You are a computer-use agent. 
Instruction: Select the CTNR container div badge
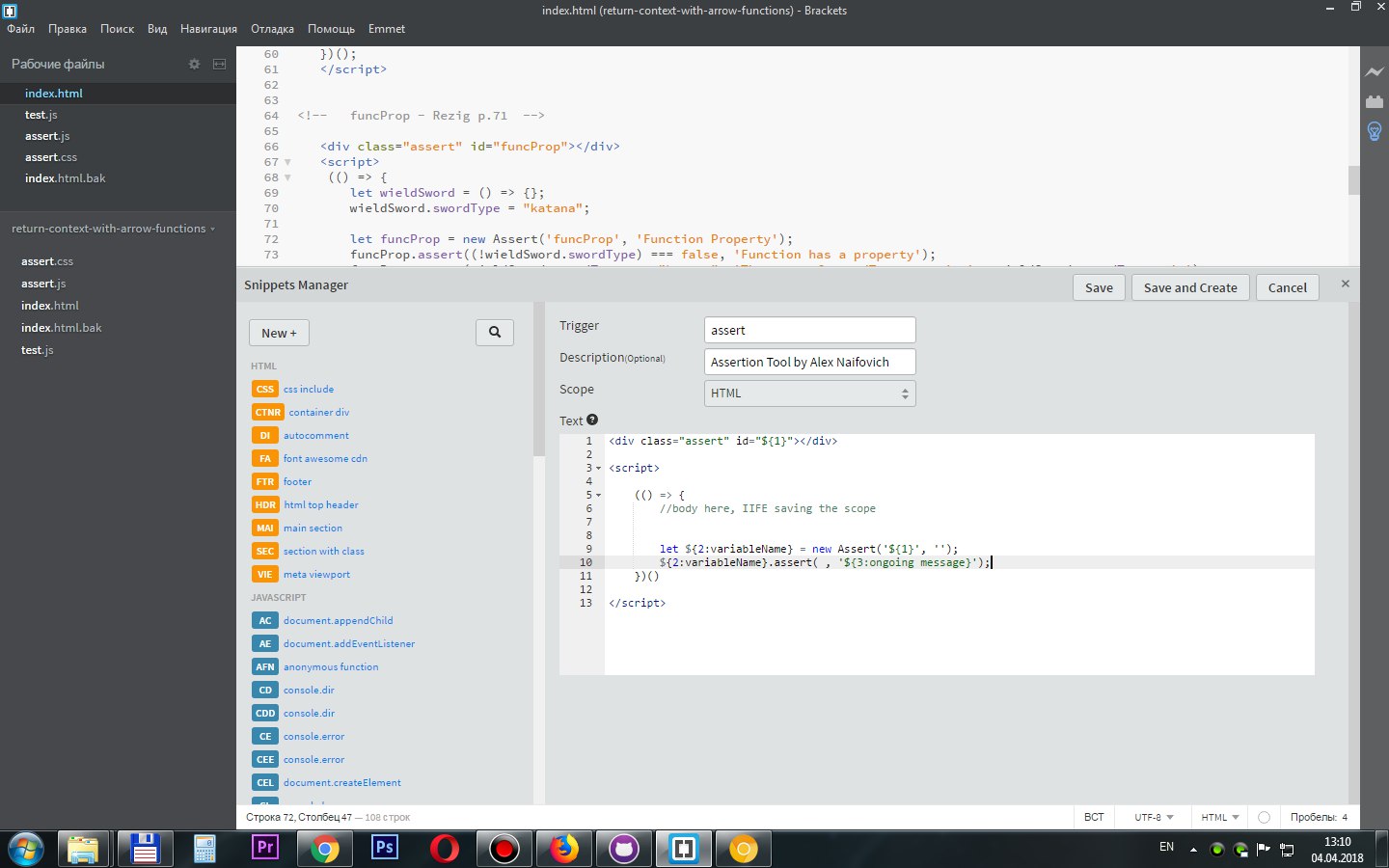268,412
